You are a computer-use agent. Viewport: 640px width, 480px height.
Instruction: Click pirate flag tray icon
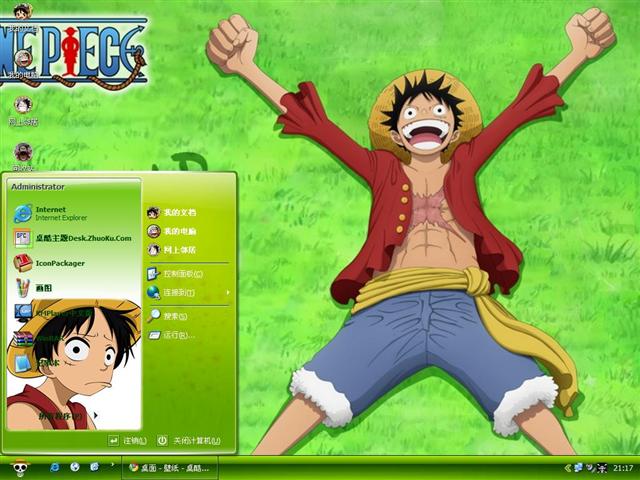coord(602,468)
